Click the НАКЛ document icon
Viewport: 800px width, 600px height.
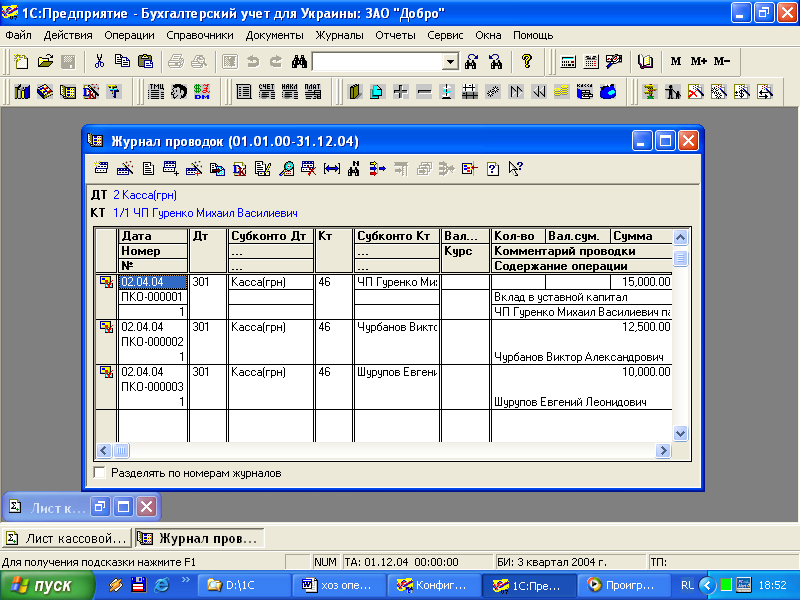pyautogui.click(x=289, y=92)
